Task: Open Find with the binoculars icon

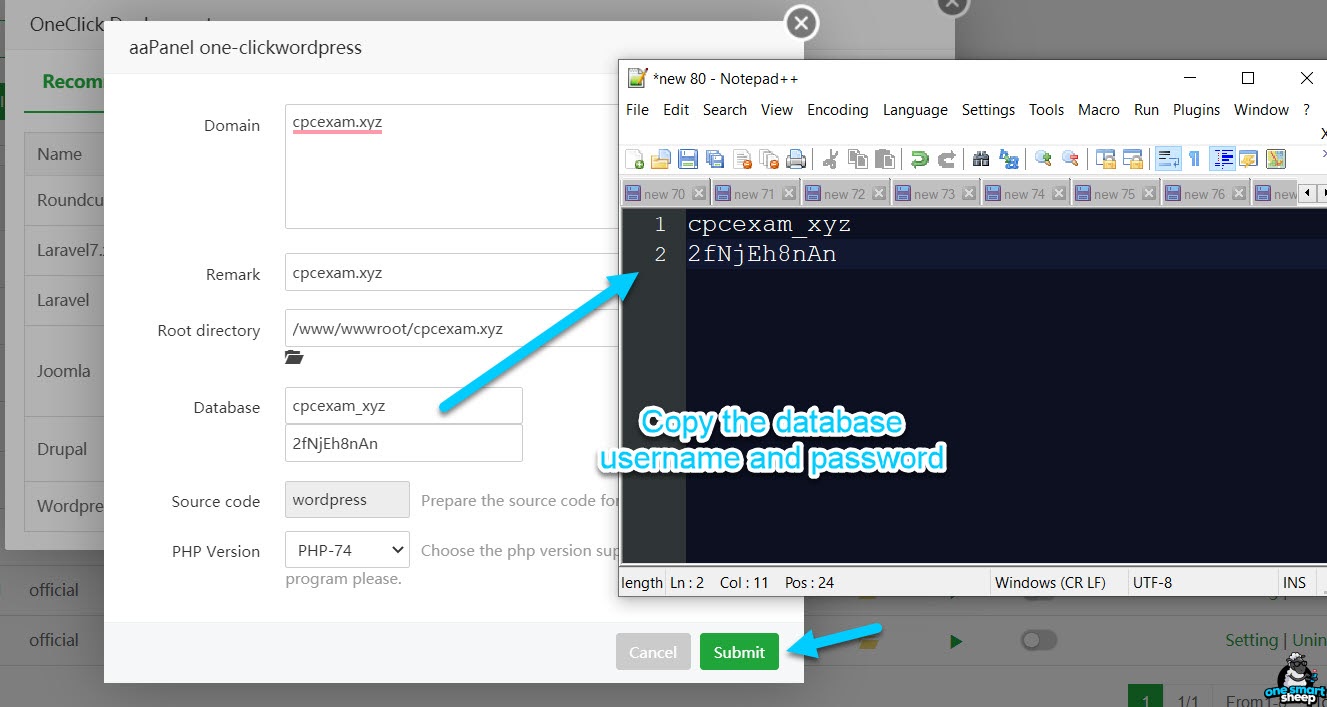Action: click(981, 159)
